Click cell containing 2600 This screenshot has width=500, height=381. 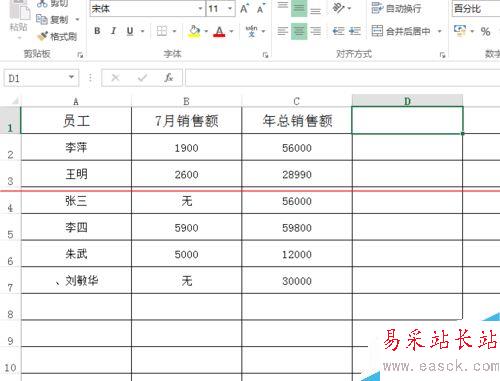click(x=186, y=174)
